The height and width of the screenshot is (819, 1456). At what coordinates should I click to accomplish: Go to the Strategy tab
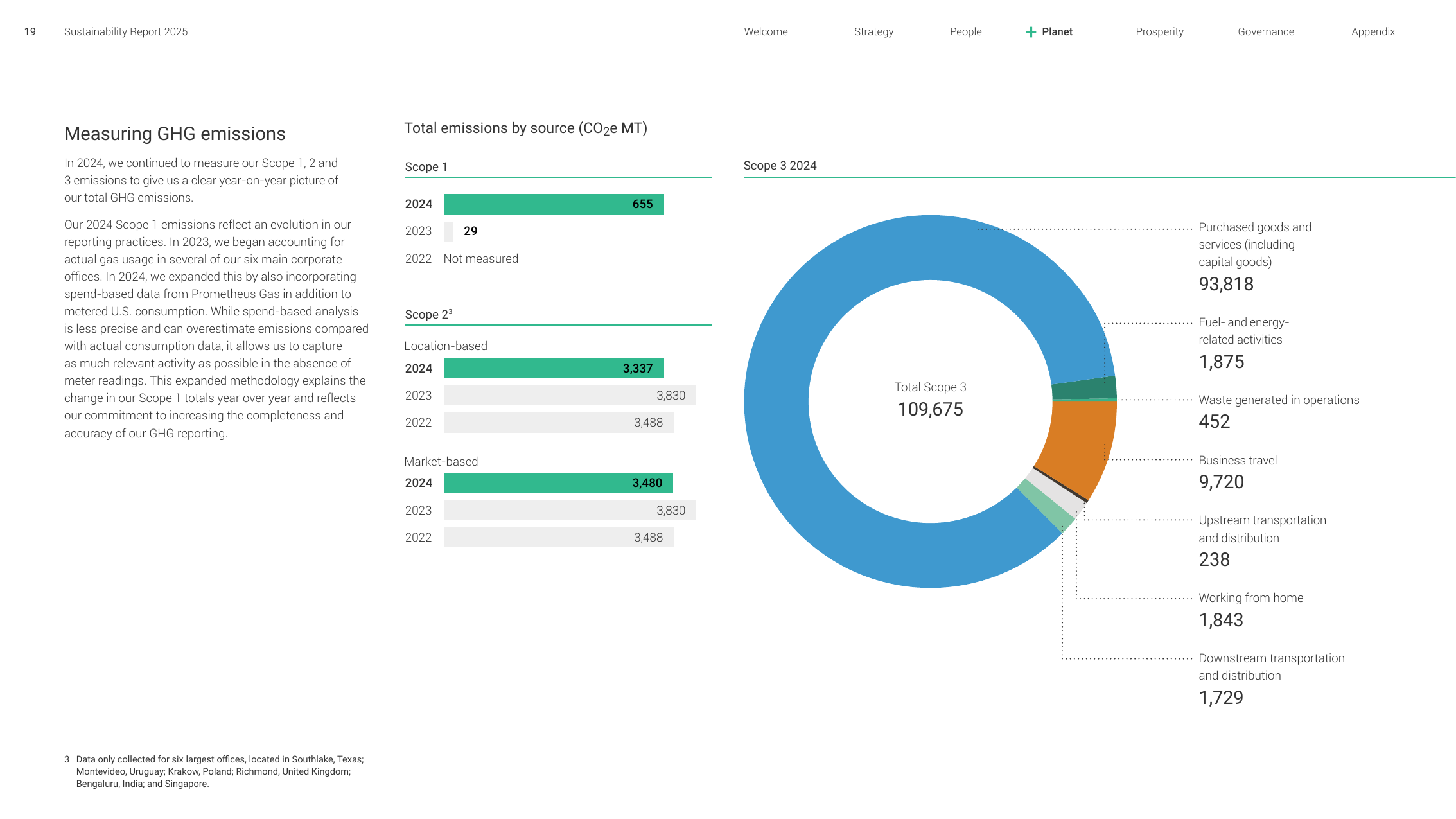(x=873, y=32)
